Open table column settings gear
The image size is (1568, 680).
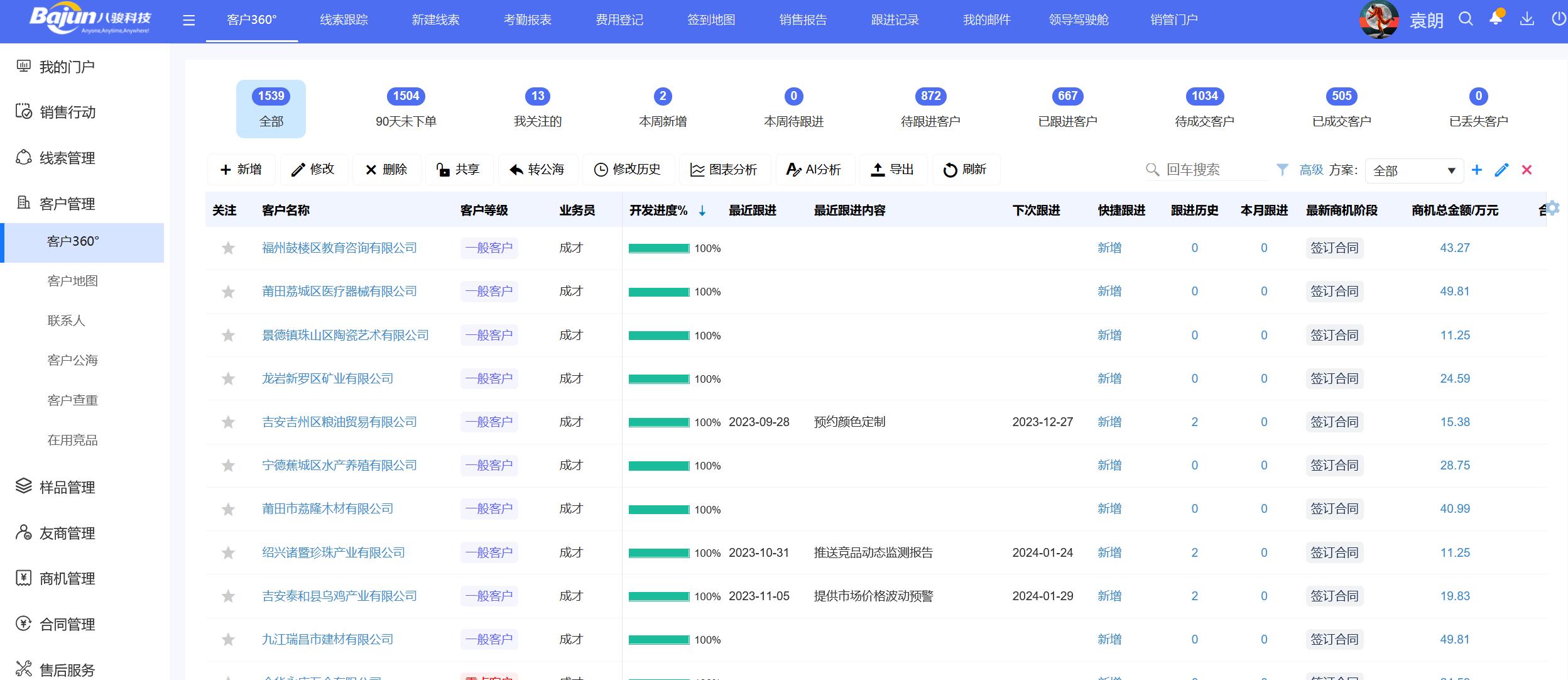pyautogui.click(x=1553, y=208)
